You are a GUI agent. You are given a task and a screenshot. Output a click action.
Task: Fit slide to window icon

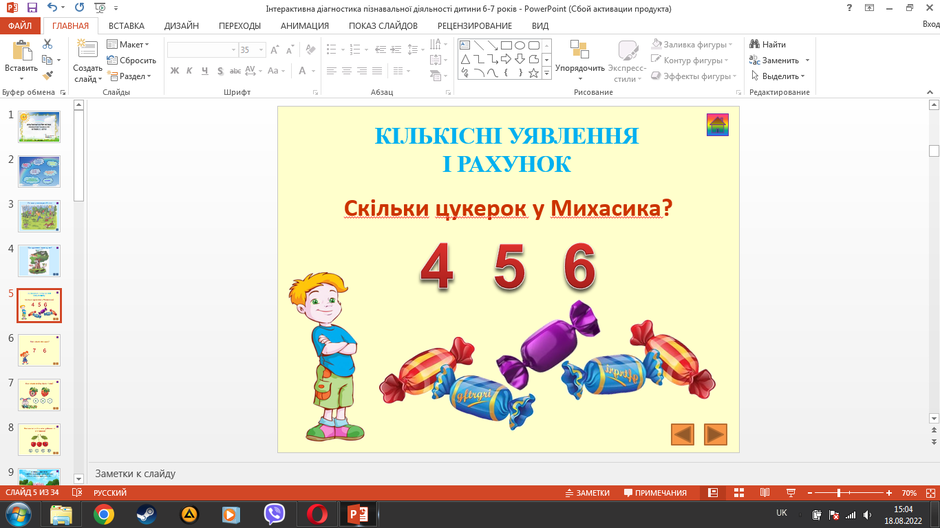930,493
